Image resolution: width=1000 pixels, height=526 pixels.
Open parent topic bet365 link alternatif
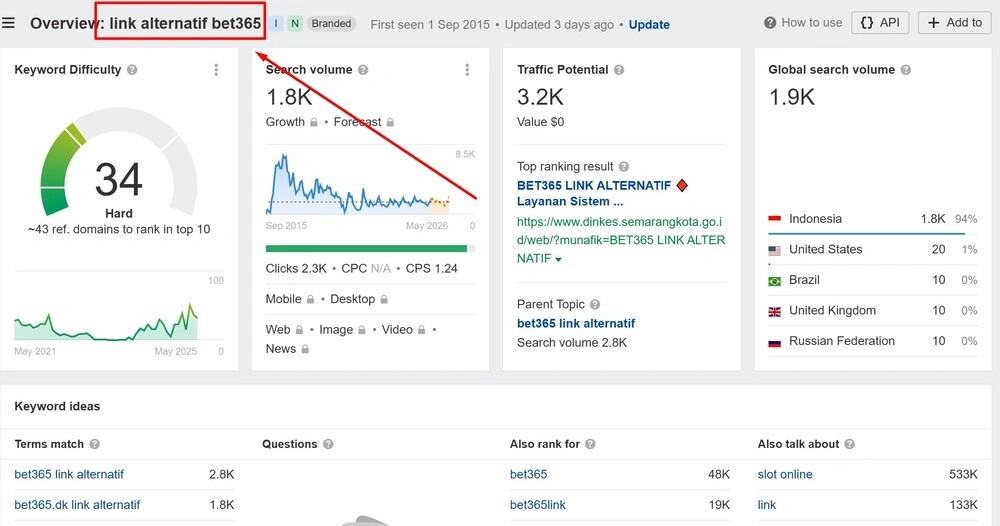576,323
